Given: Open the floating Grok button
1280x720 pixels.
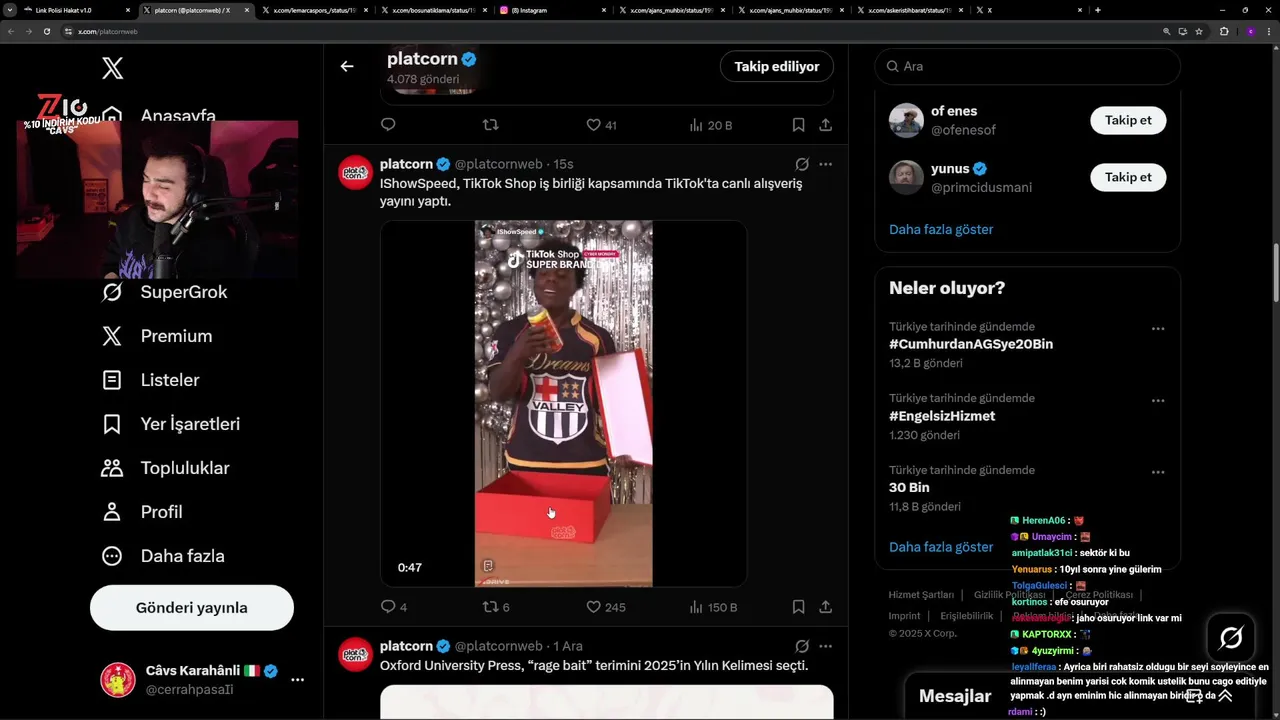Looking at the screenshot, I should point(1231,637).
